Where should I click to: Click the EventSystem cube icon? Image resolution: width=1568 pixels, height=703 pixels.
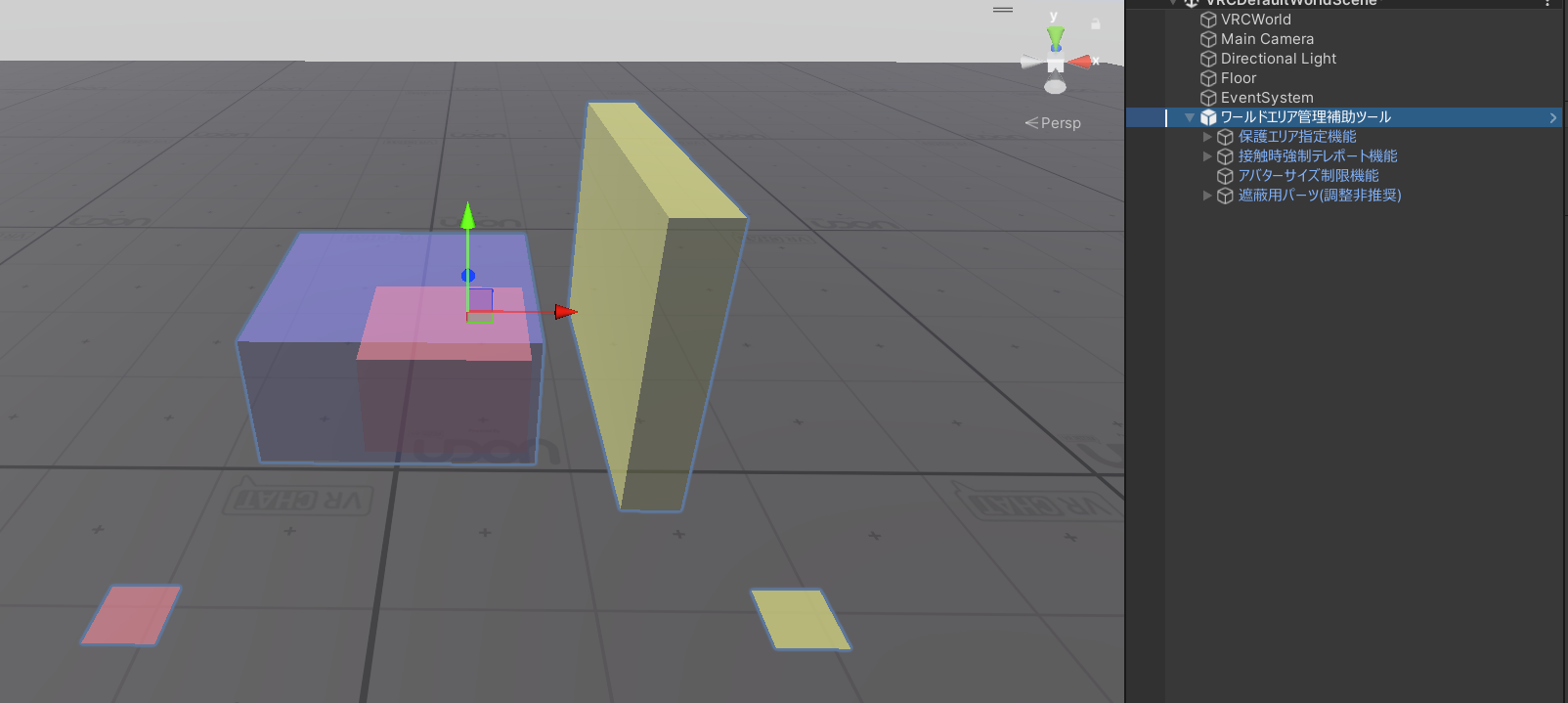click(x=1208, y=98)
